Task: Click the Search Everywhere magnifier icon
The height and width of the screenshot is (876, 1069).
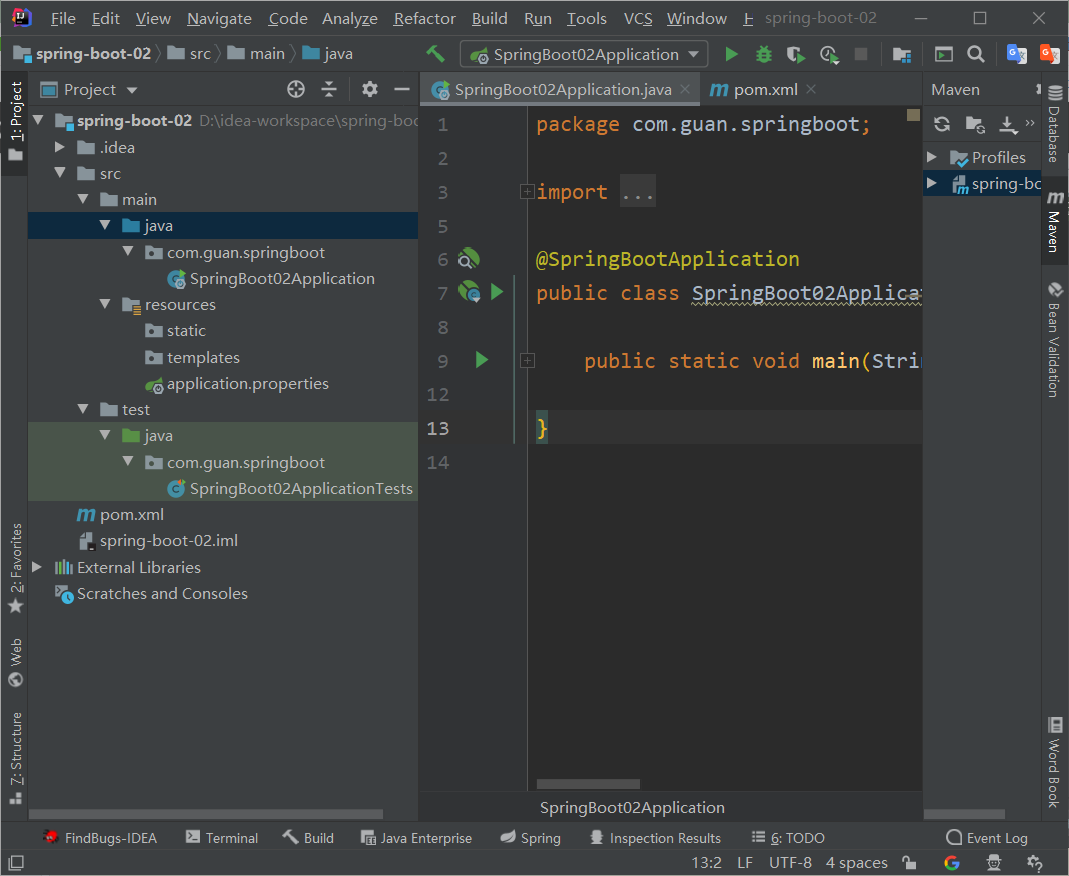Action: 976,54
